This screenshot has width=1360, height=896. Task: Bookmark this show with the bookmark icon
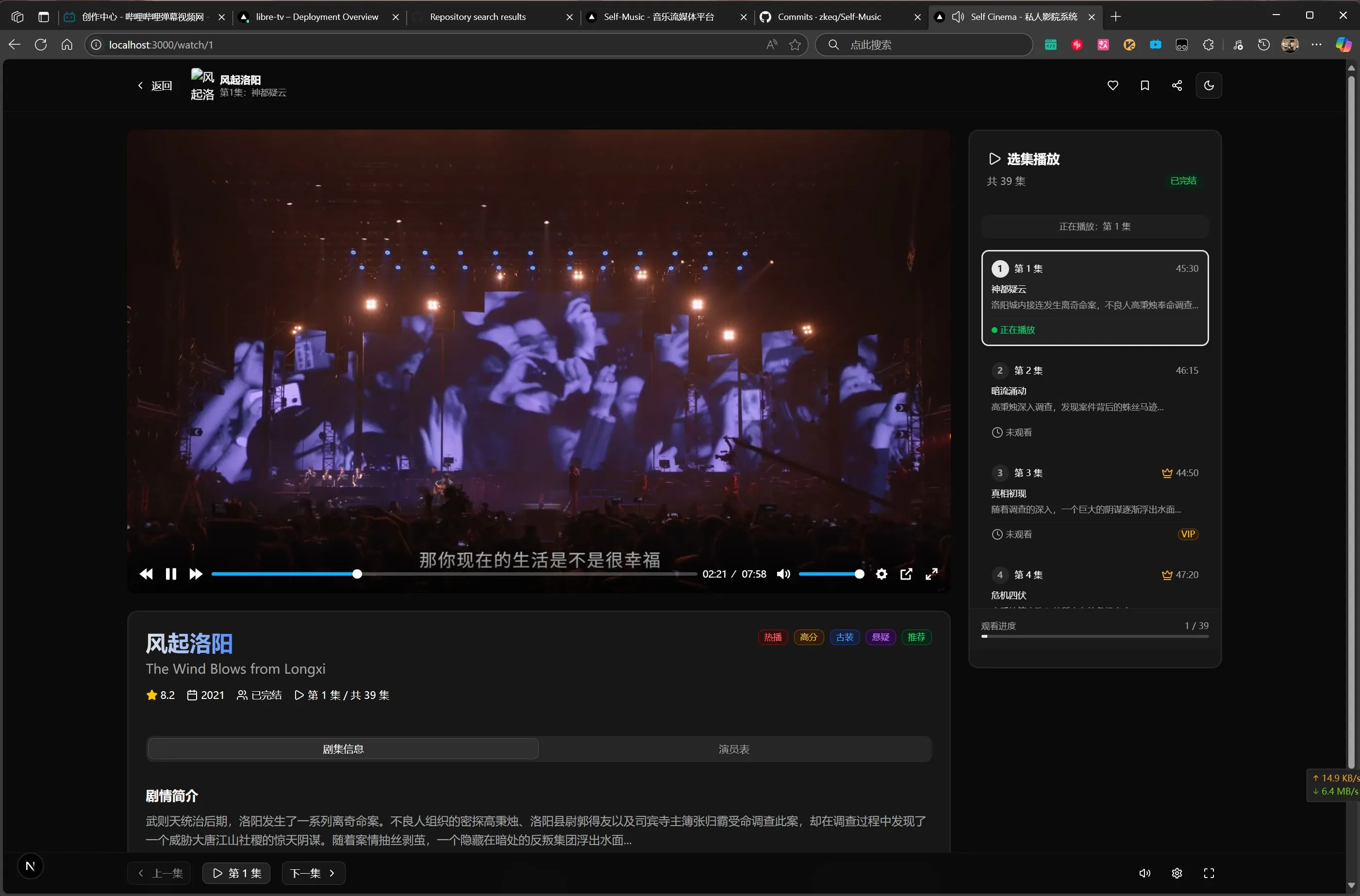click(1144, 86)
